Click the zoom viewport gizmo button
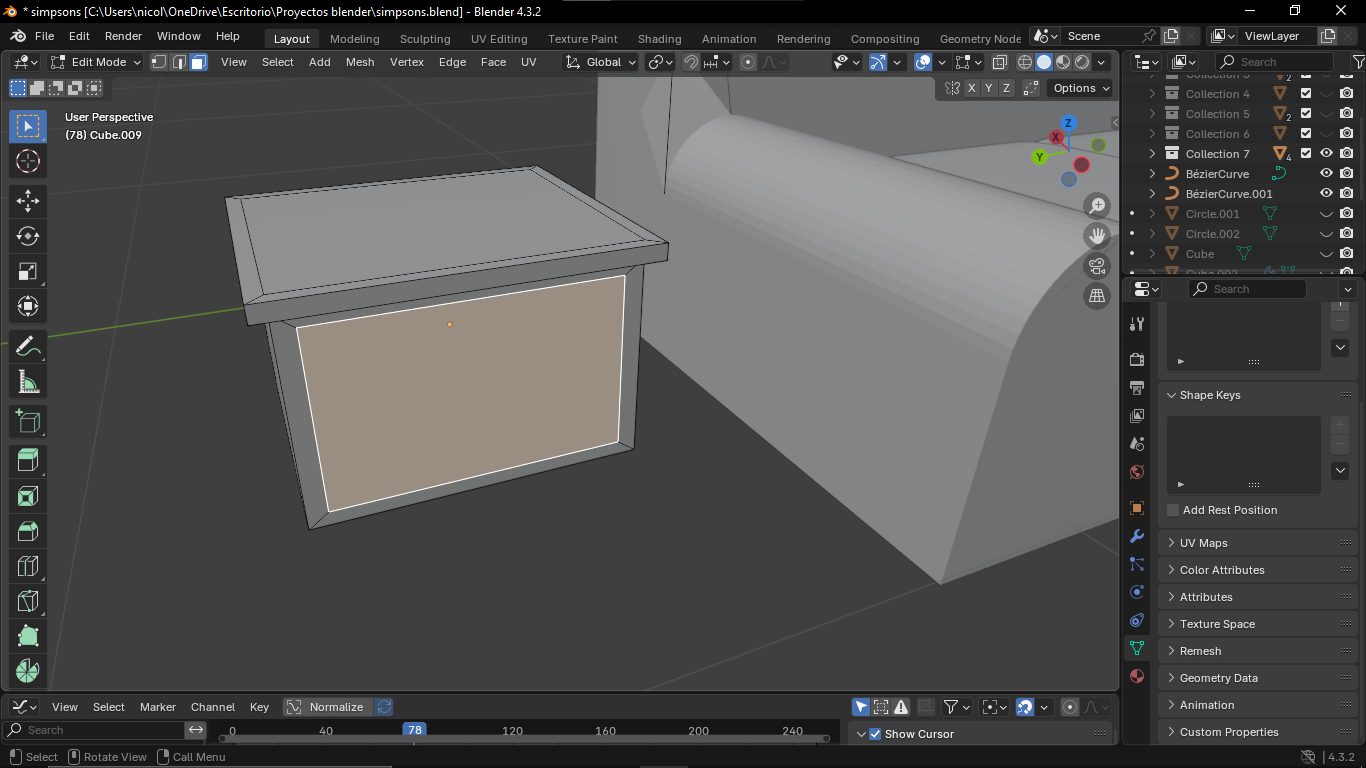Viewport: 1366px width, 768px height. pyautogui.click(x=1098, y=206)
